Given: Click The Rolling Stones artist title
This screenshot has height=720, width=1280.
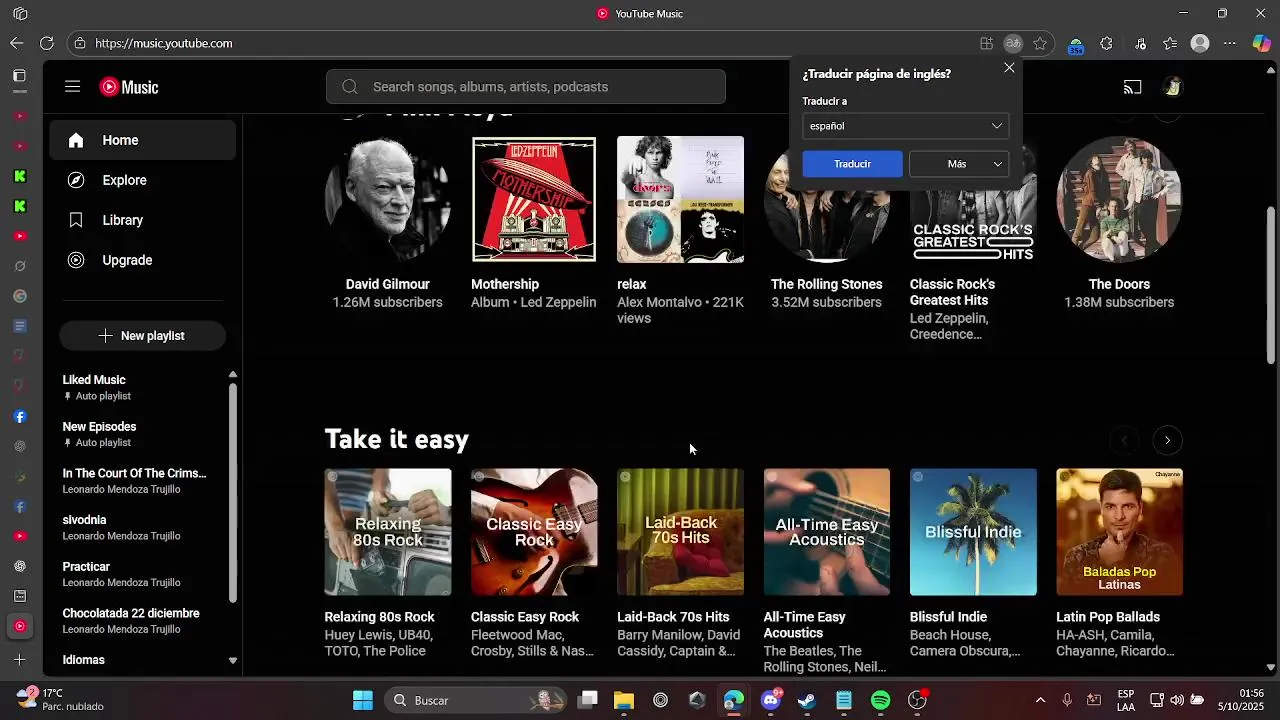Looking at the screenshot, I should click(x=826, y=284).
